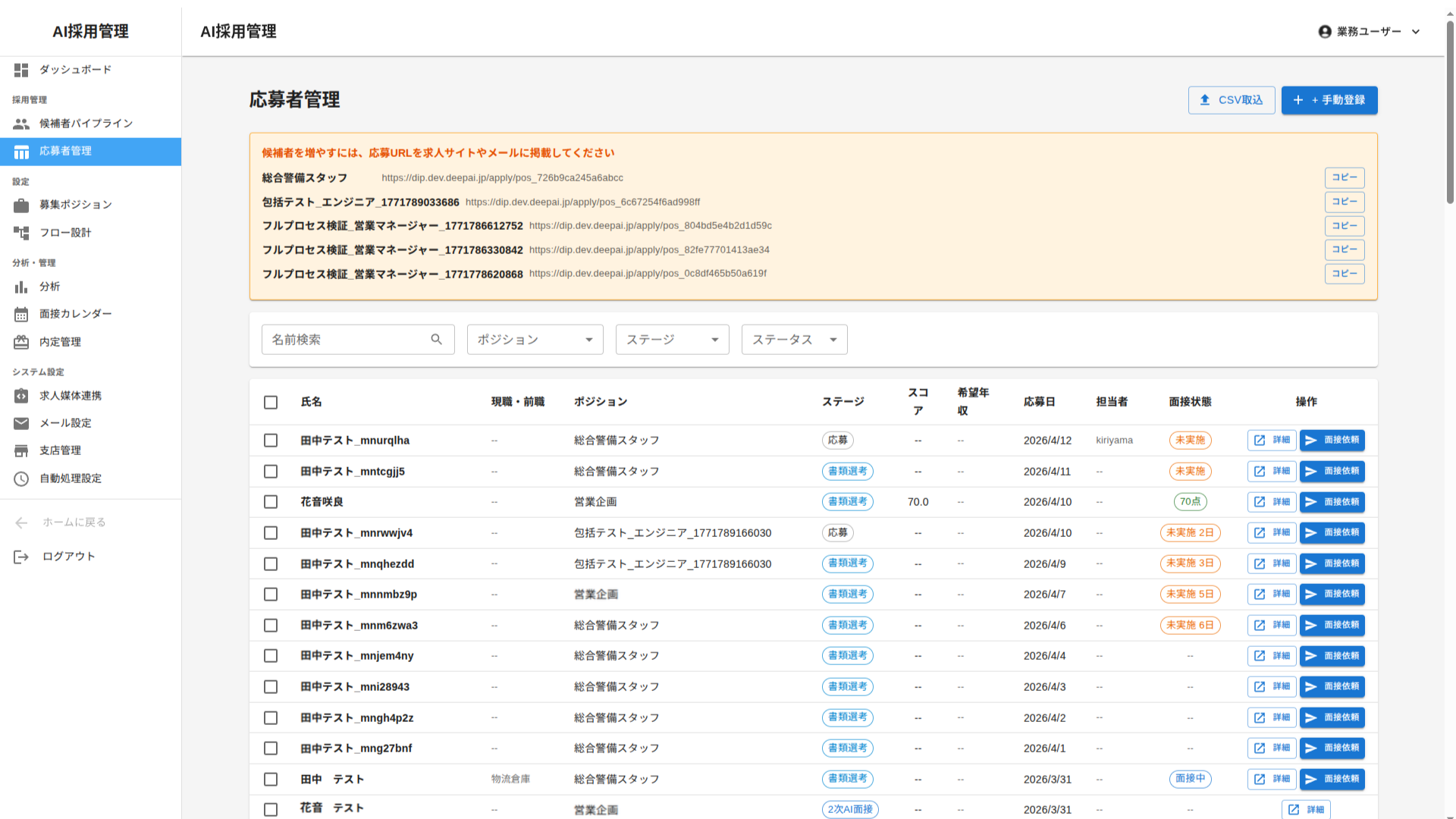Check the select-all checkbox in the table header
Screen dimensions: 1456x819
pyautogui.click(x=271, y=403)
